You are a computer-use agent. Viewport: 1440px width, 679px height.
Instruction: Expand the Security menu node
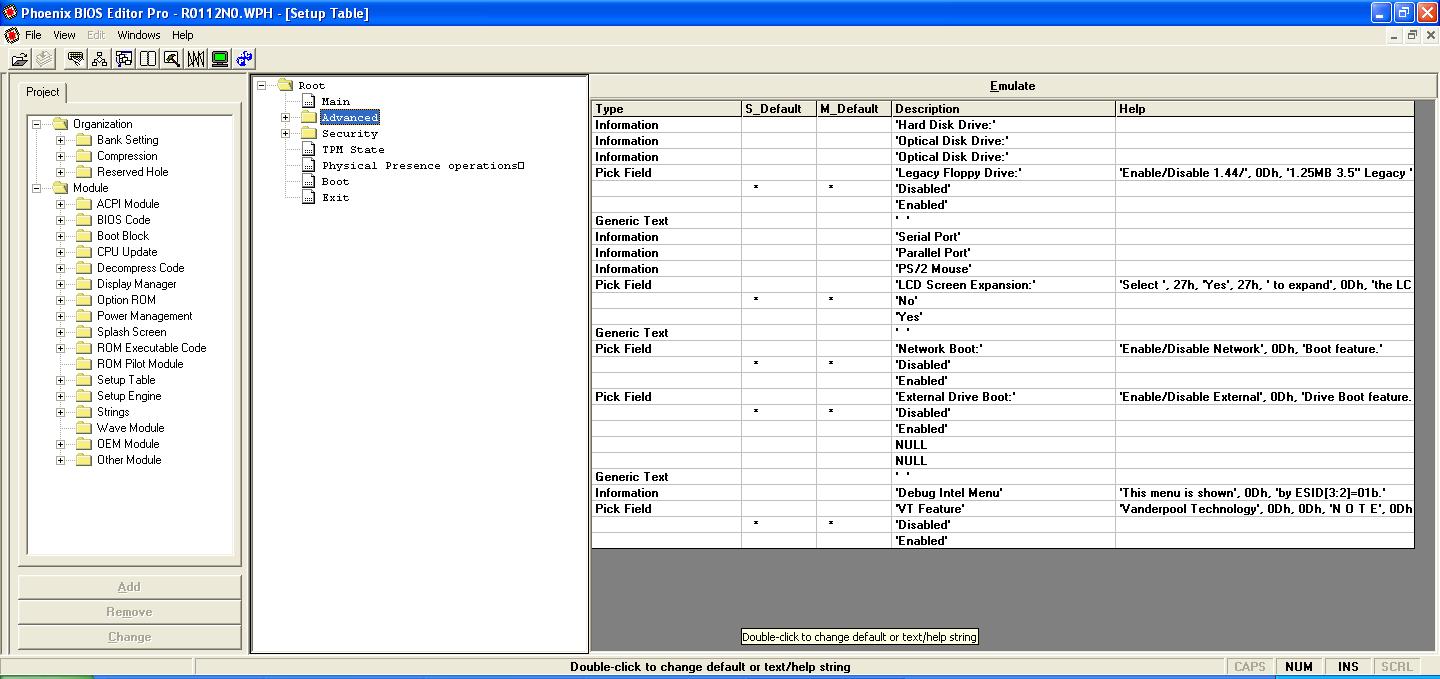(286, 133)
